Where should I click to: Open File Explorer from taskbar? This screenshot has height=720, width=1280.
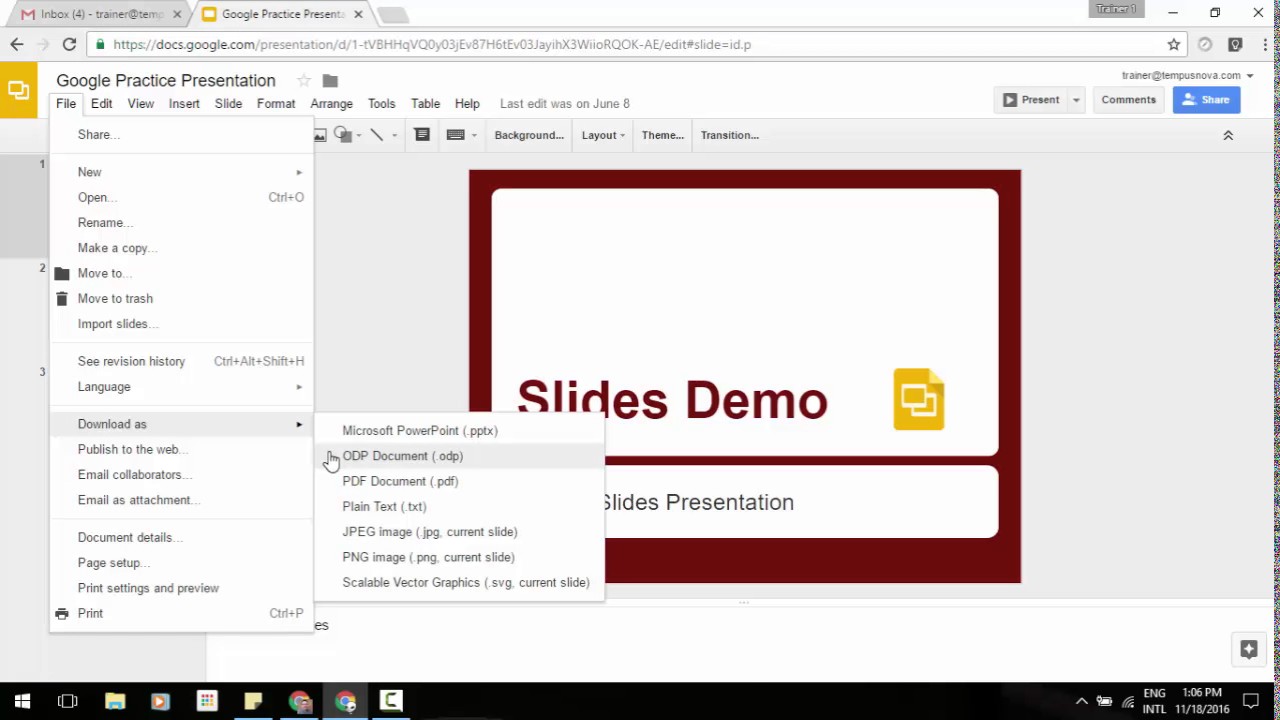click(115, 701)
